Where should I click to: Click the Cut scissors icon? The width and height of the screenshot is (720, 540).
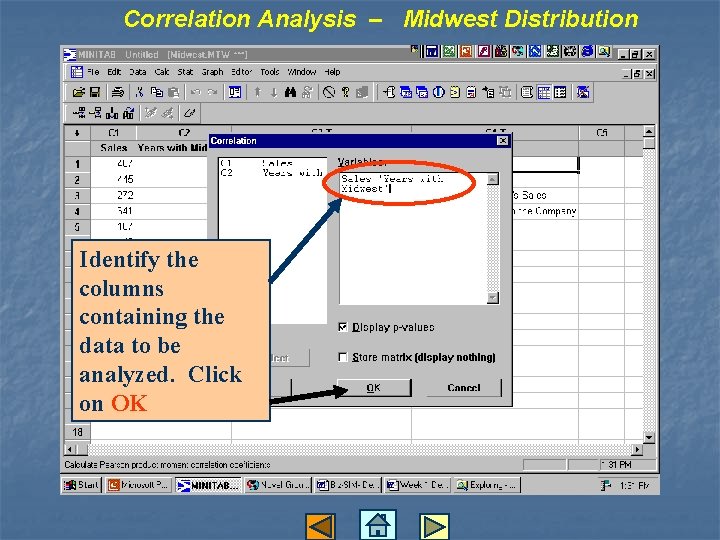tap(140, 92)
